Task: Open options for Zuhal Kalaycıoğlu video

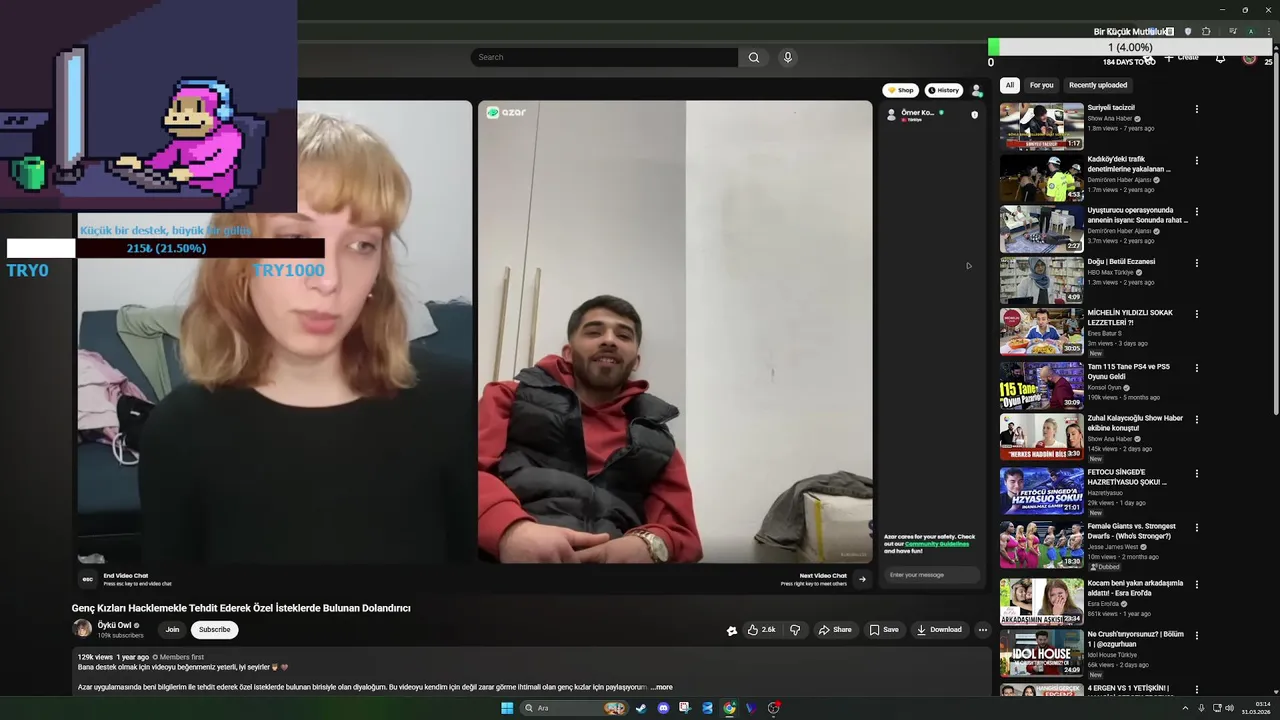Action: coord(1196,420)
